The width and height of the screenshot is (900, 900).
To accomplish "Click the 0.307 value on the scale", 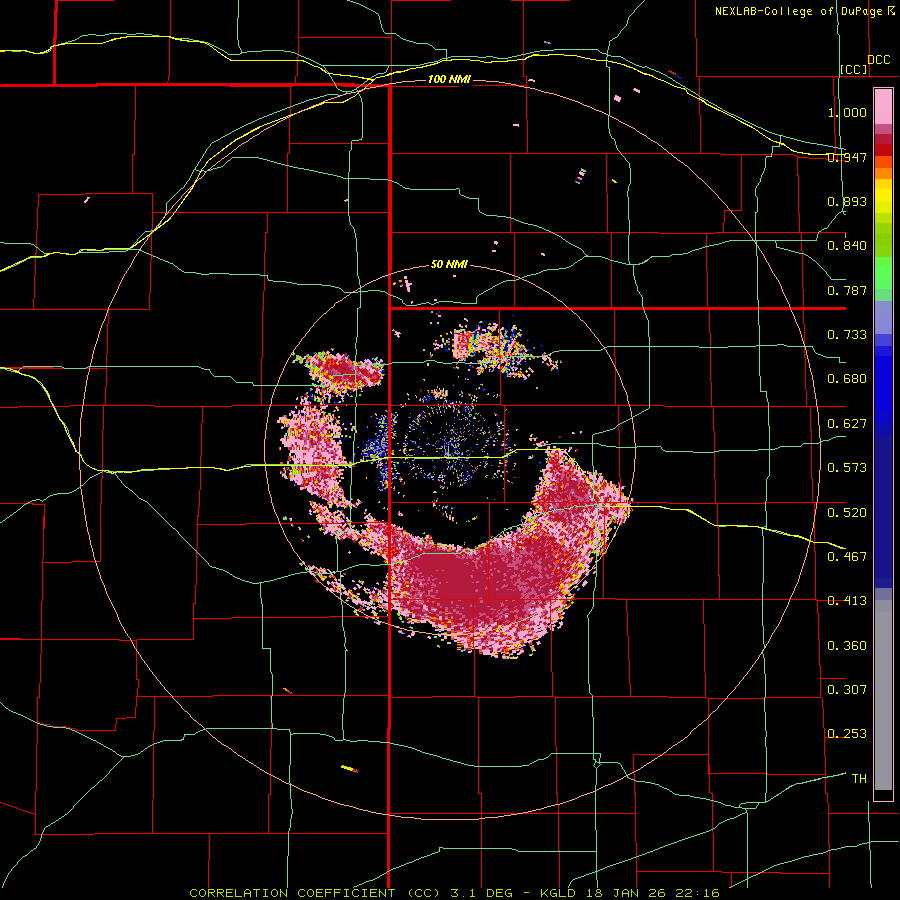I will point(847,689).
